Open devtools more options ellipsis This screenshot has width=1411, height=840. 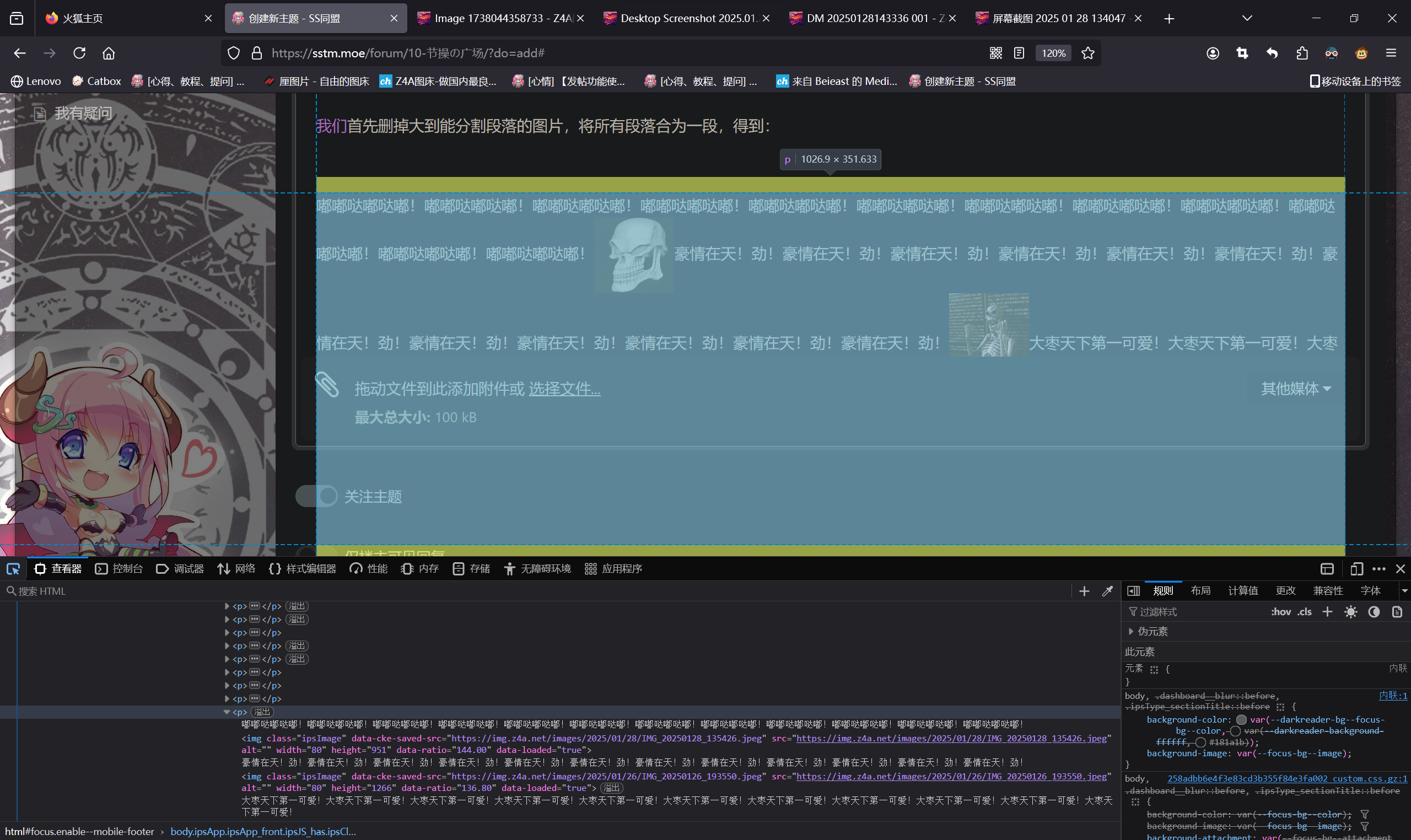[1378, 568]
